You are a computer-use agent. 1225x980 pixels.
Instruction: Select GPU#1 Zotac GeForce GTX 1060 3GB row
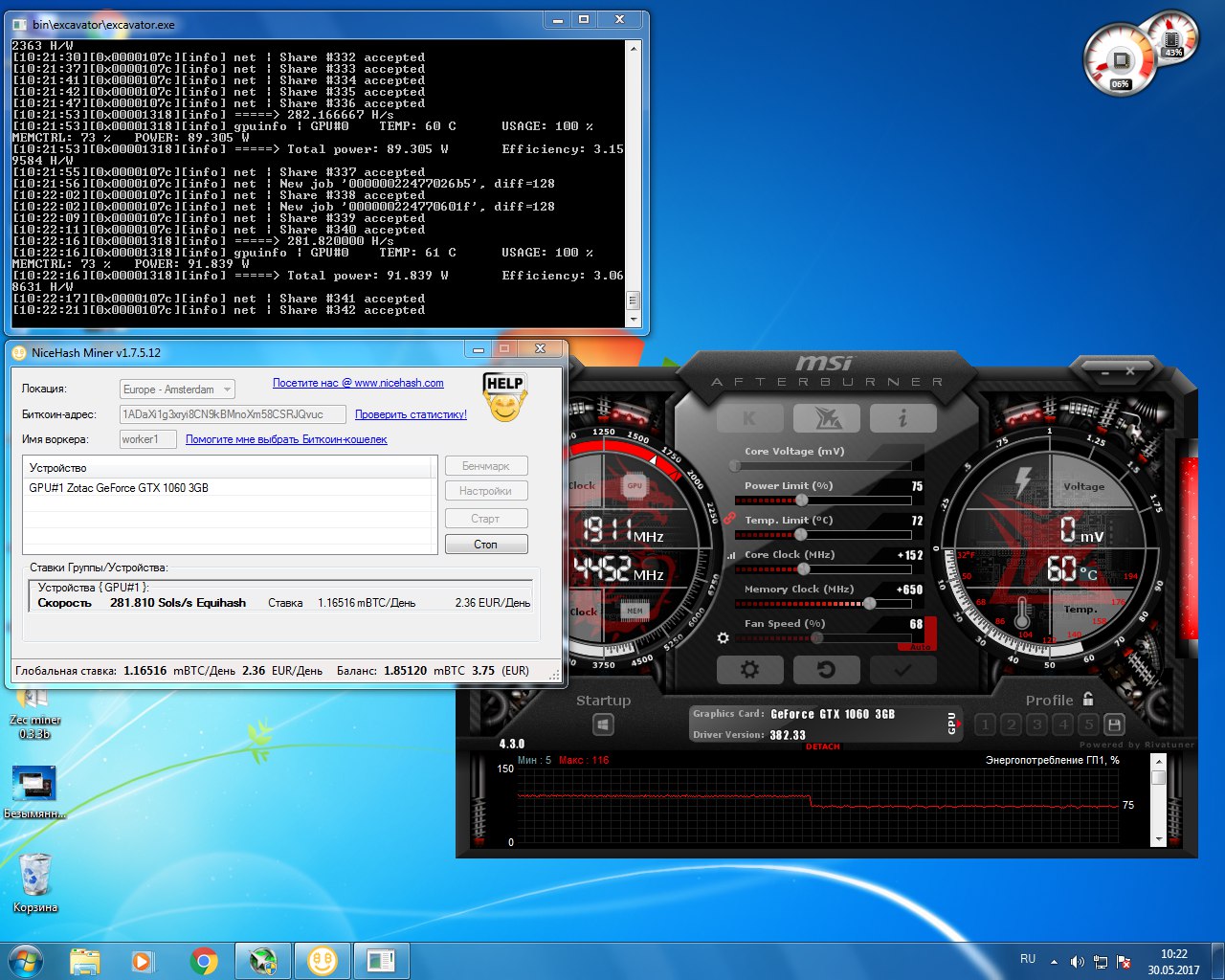[x=228, y=488]
